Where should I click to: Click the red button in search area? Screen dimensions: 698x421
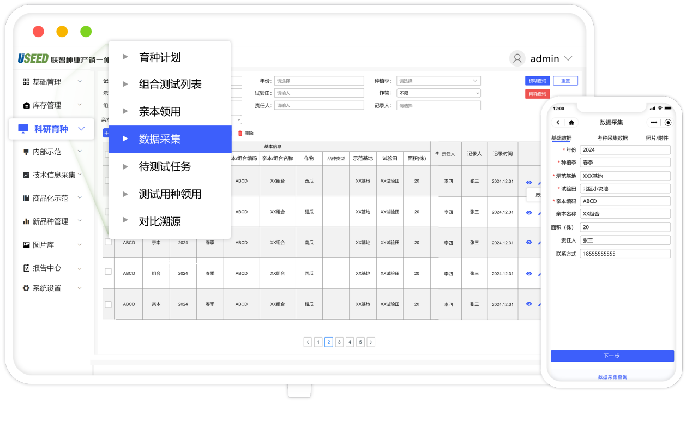click(x=537, y=94)
